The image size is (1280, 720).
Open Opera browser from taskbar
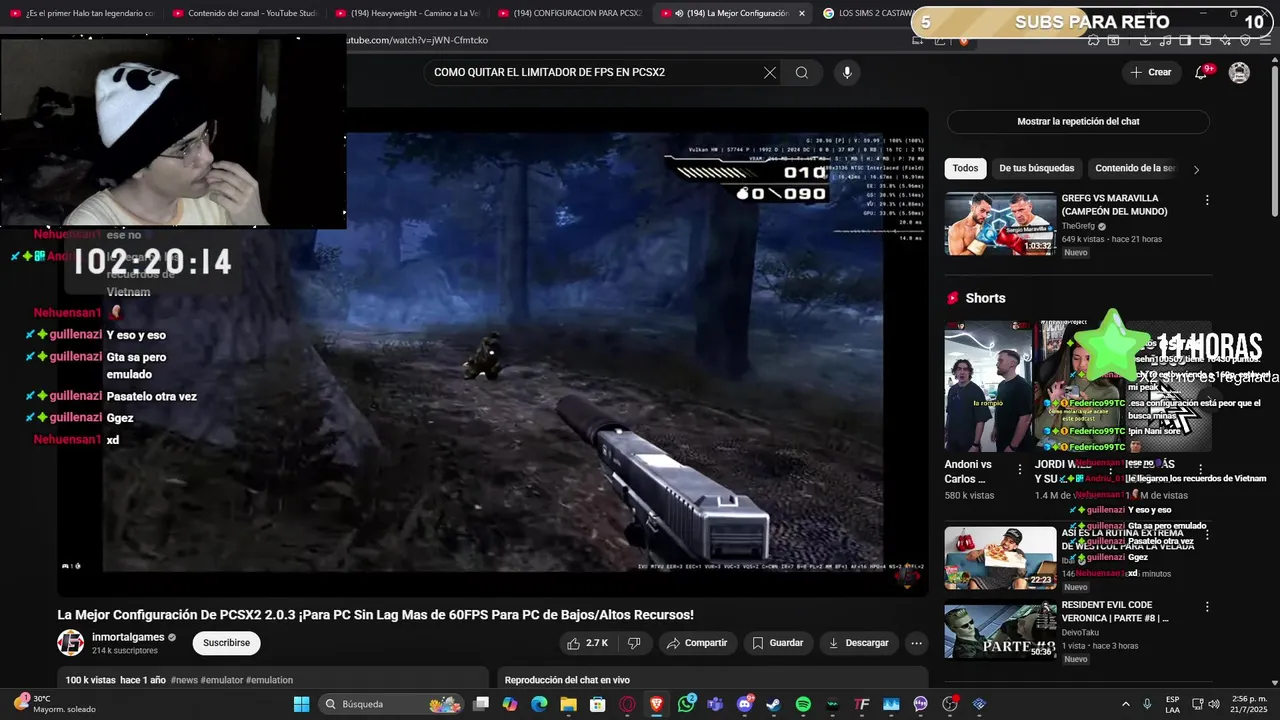click(x=627, y=704)
